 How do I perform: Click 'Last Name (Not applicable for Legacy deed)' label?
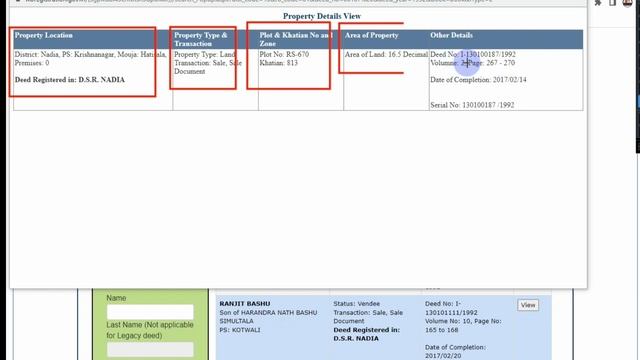tap(150, 330)
